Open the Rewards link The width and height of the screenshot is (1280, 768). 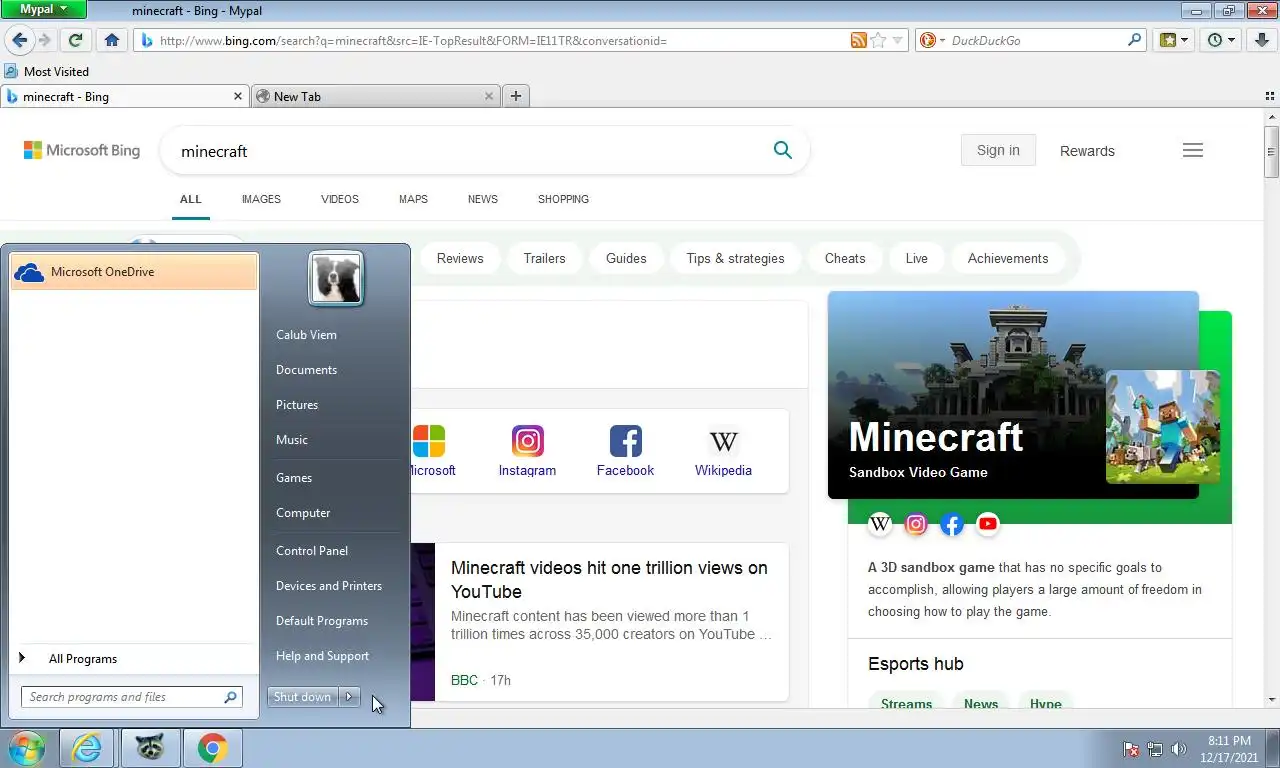pyautogui.click(x=1087, y=151)
